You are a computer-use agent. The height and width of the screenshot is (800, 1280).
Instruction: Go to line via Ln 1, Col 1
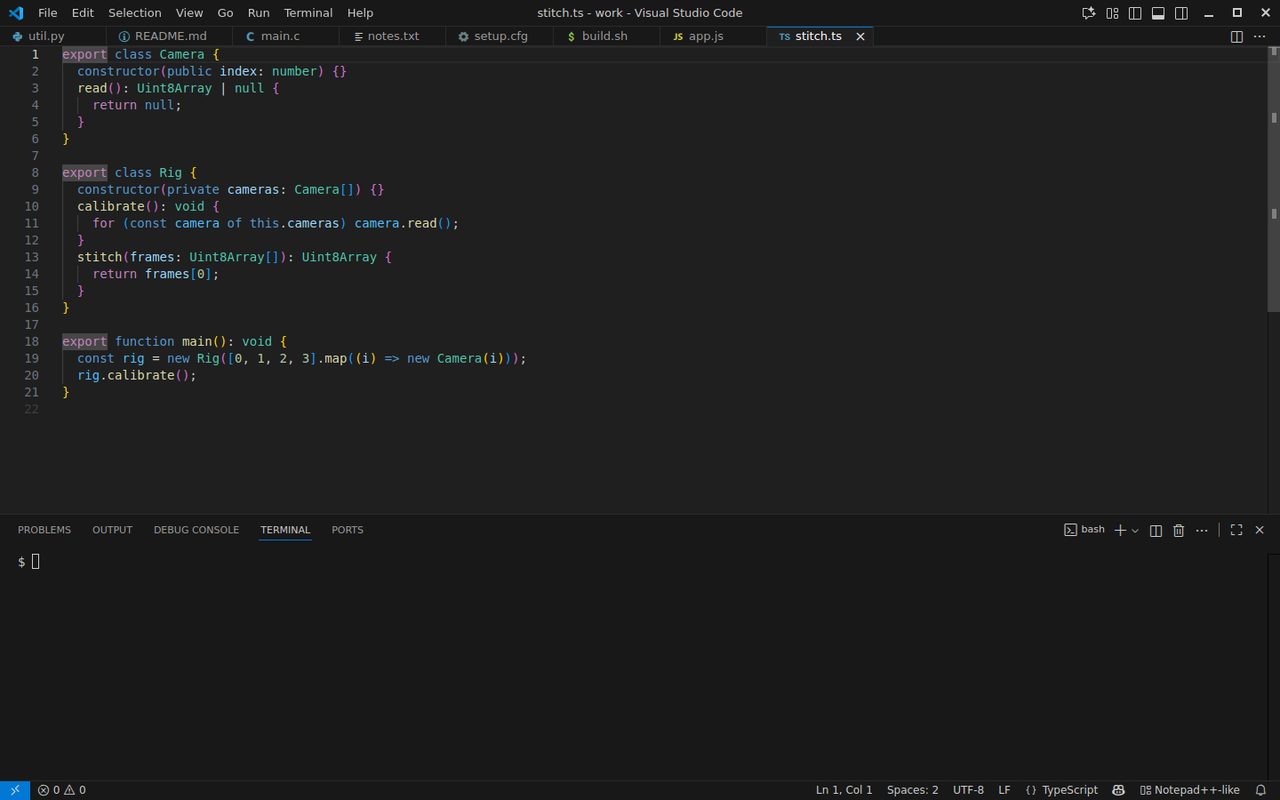844,790
